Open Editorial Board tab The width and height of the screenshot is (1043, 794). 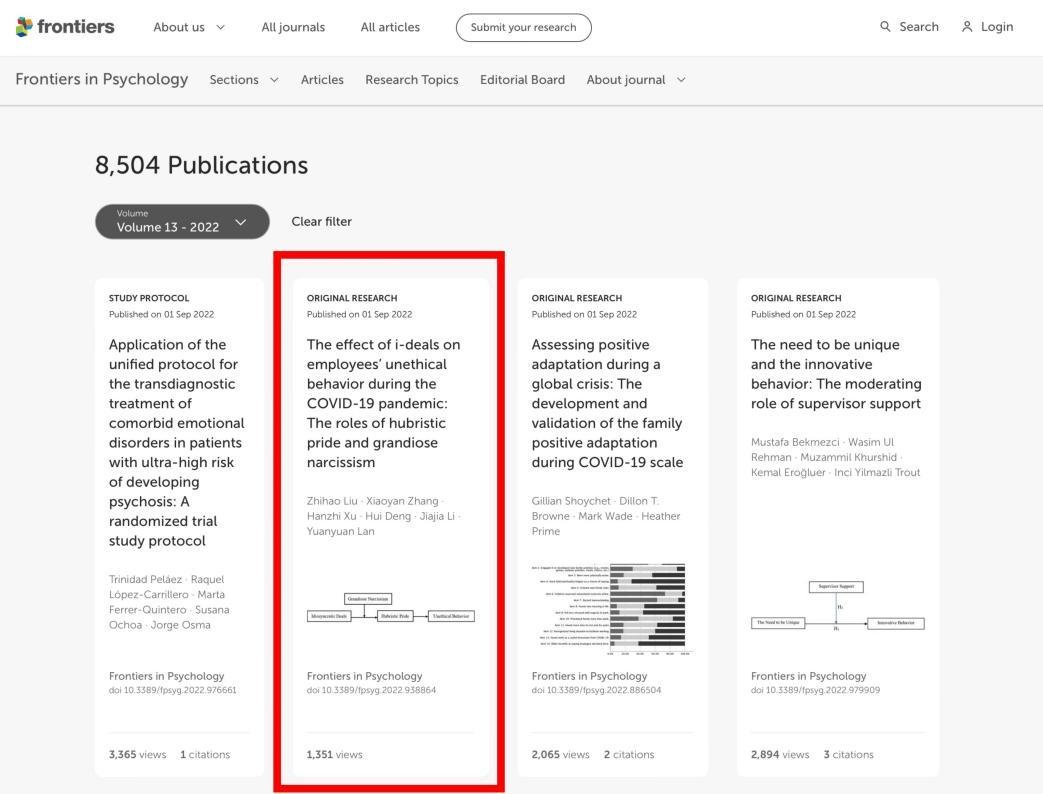(x=522, y=80)
